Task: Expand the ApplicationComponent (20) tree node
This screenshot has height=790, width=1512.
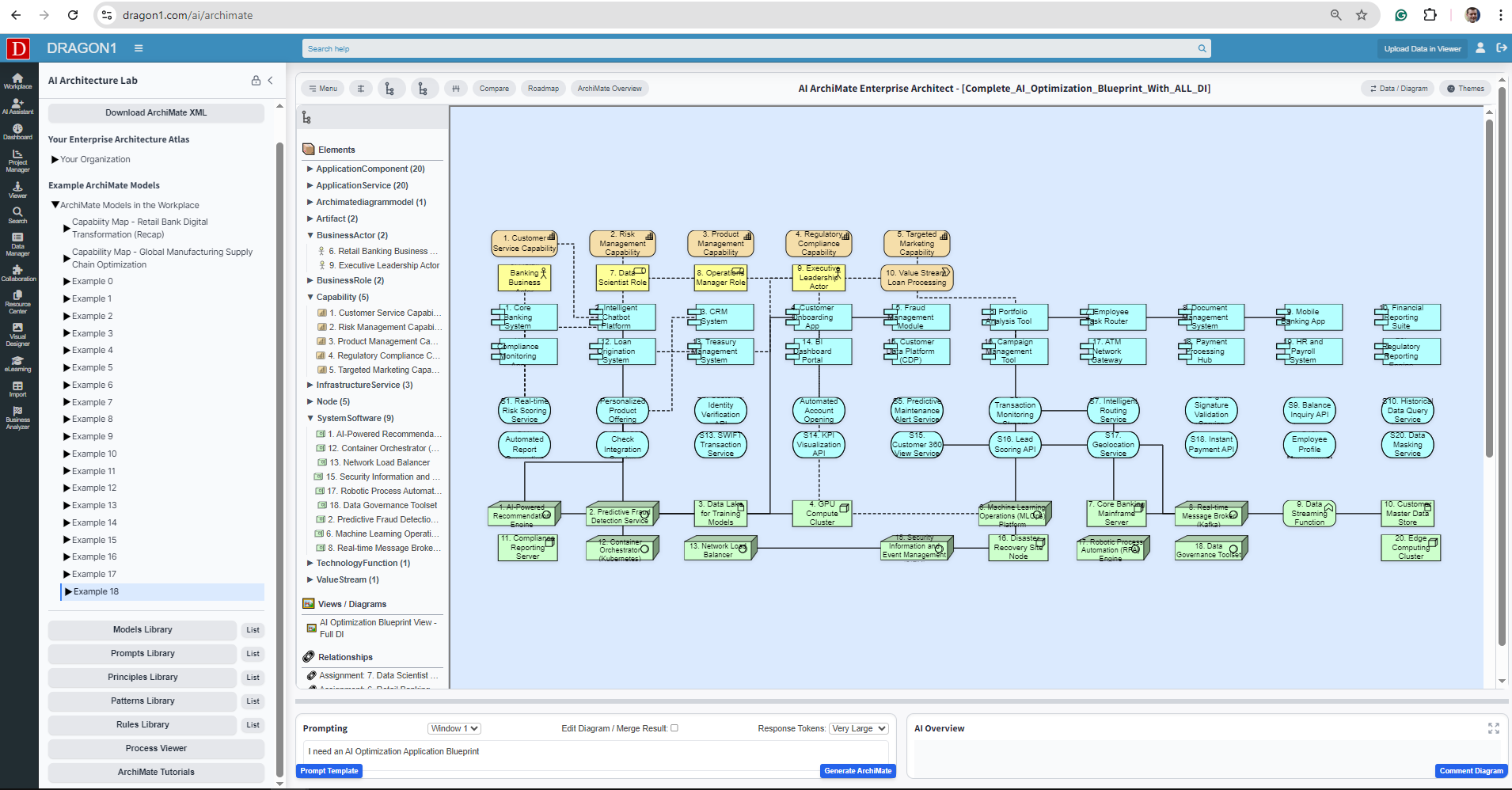Action: tap(310, 169)
